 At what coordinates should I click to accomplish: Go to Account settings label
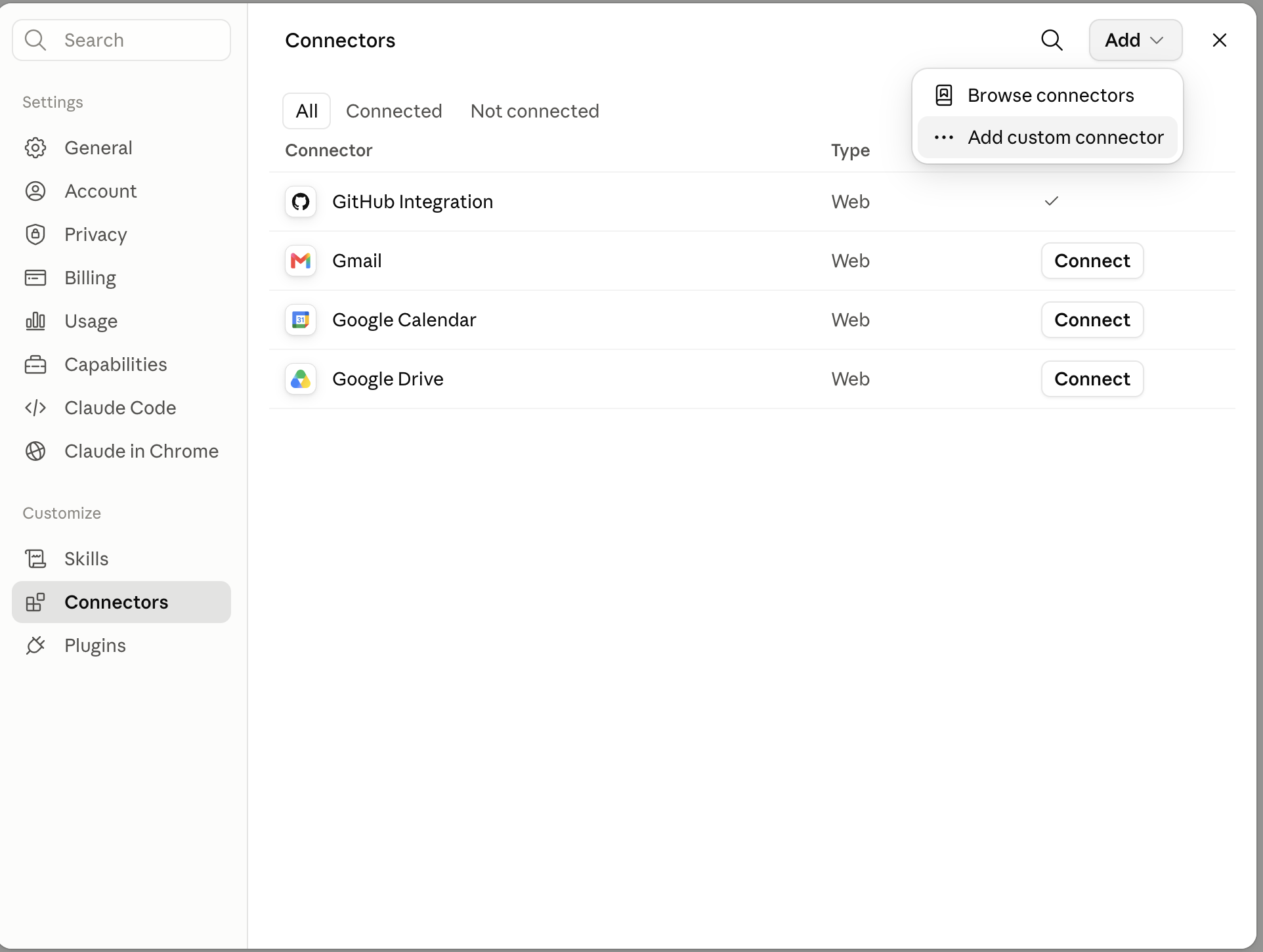(x=100, y=191)
